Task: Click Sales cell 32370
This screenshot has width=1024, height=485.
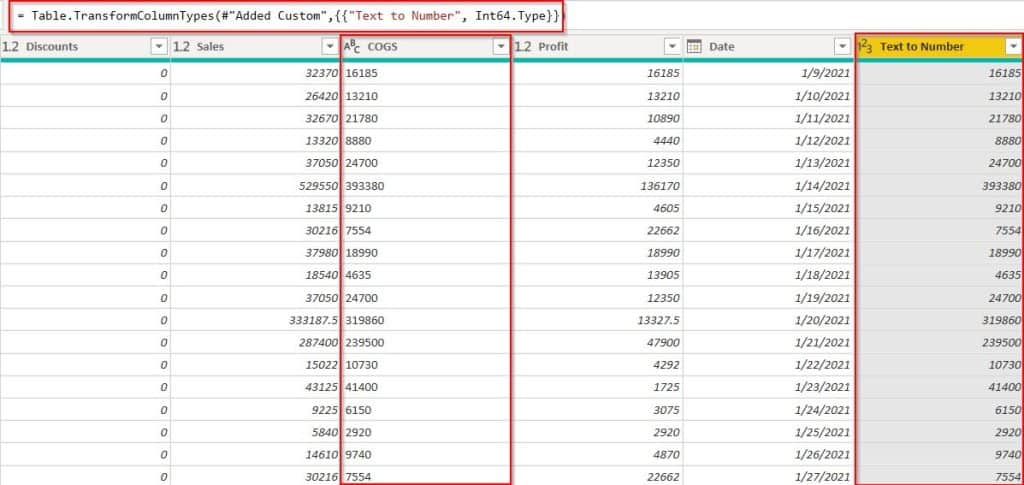Action: (x=255, y=74)
